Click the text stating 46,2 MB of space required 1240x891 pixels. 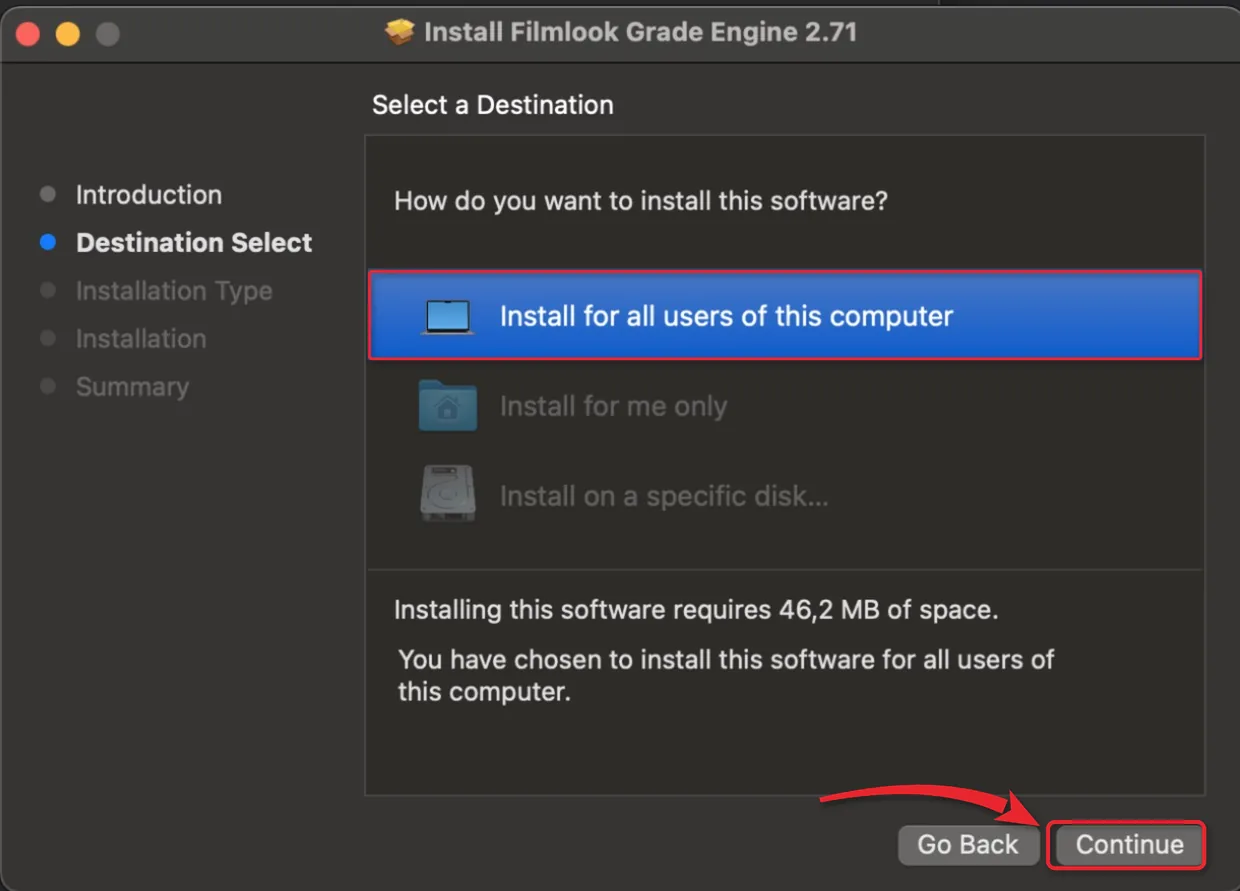point(696,610)
